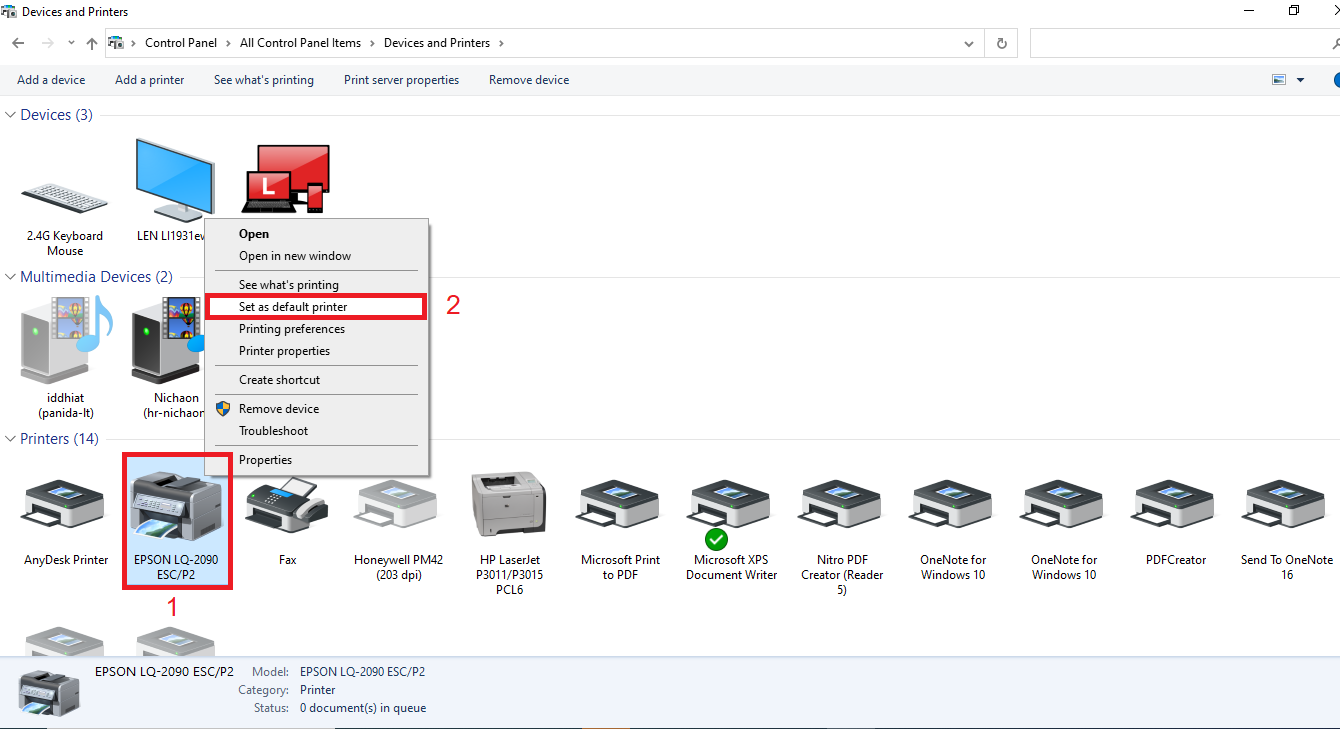Collapse the Devices (3) group

(11, 115)
